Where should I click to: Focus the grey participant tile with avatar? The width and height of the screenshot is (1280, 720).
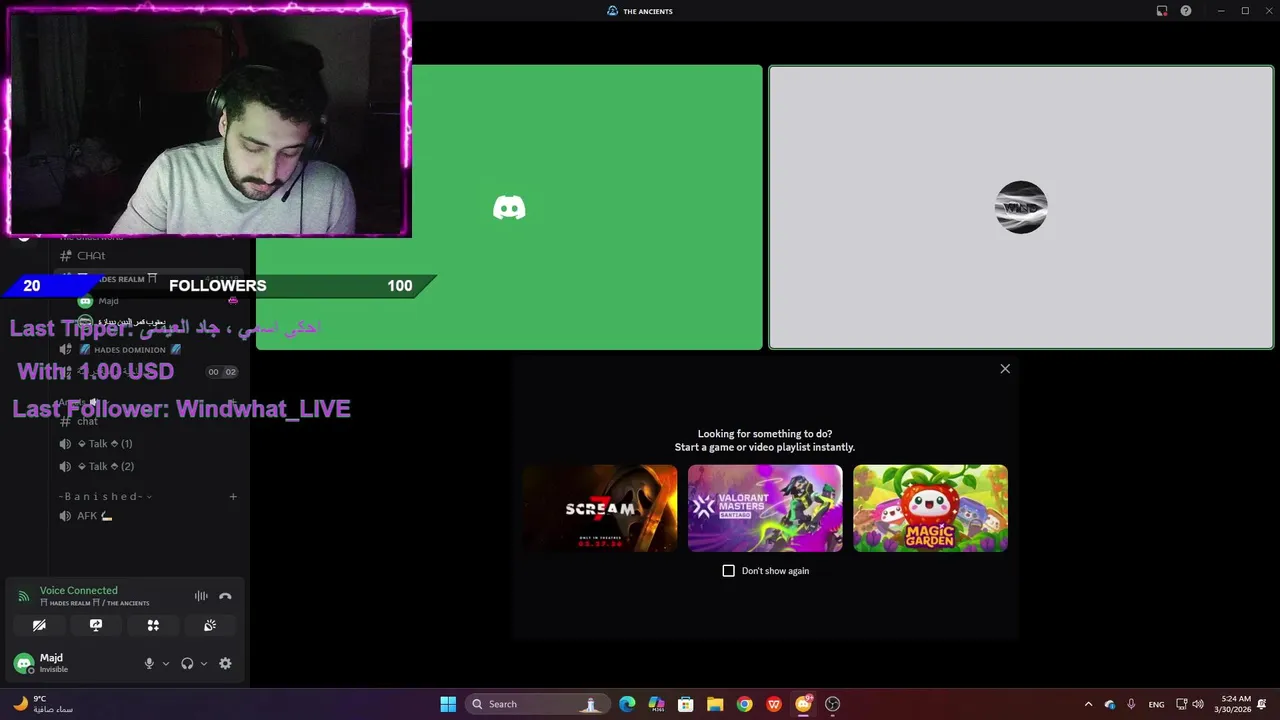[x=1021, y=207]
